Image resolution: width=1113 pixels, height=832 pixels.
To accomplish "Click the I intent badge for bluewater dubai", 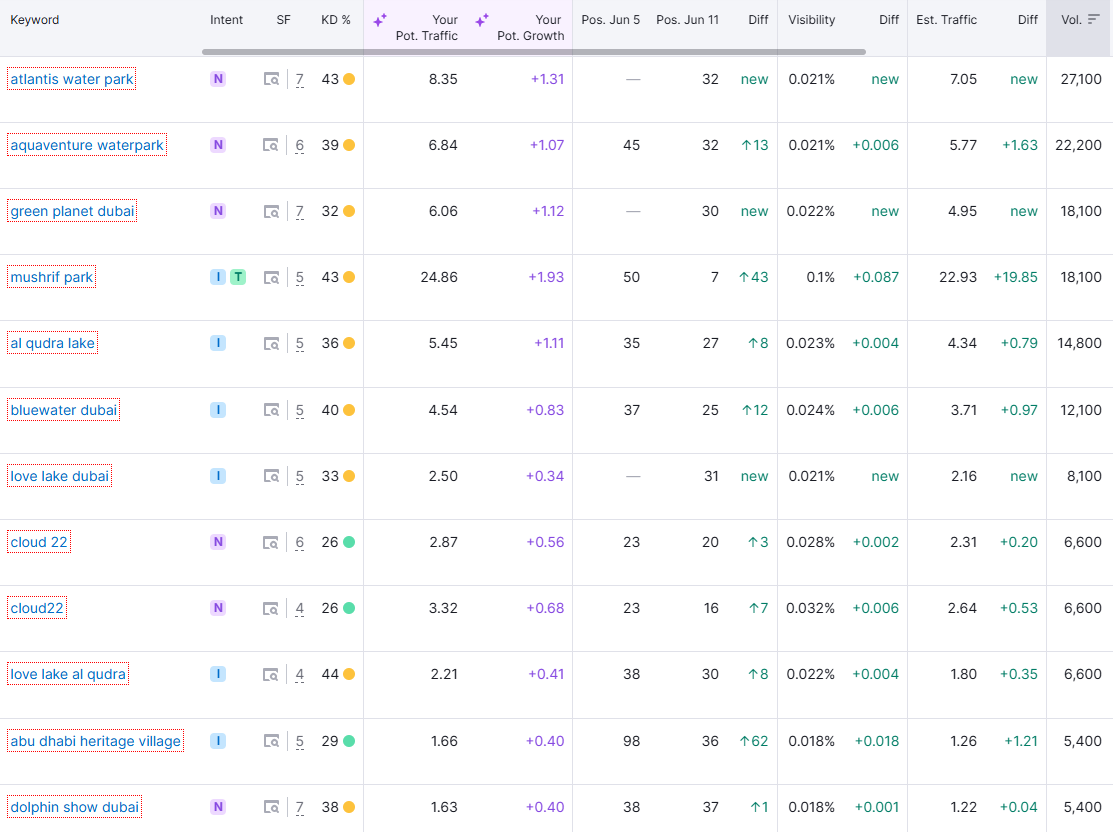I will point(218,410).
